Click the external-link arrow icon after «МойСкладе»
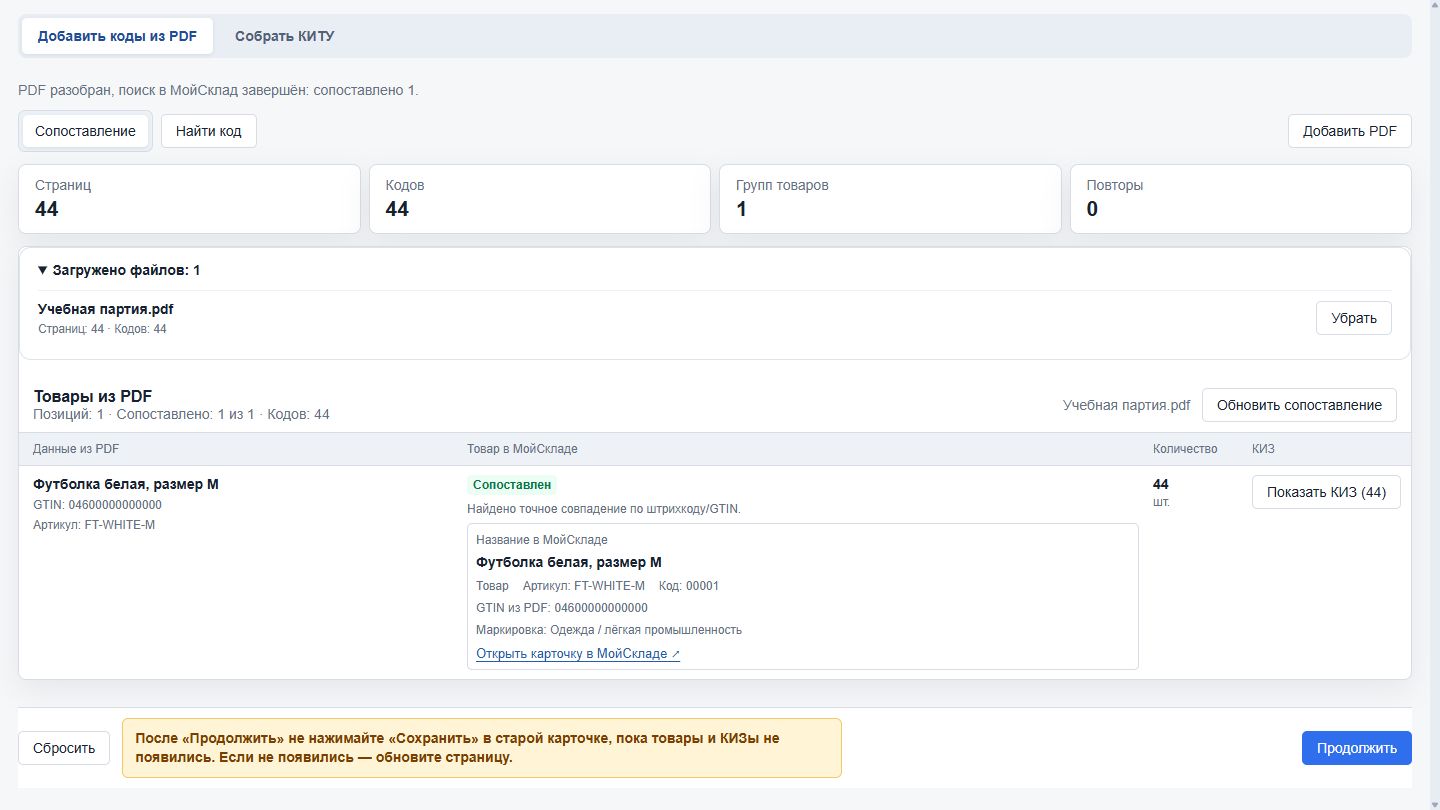The image size is (1440, 810). tap(676, 654)
